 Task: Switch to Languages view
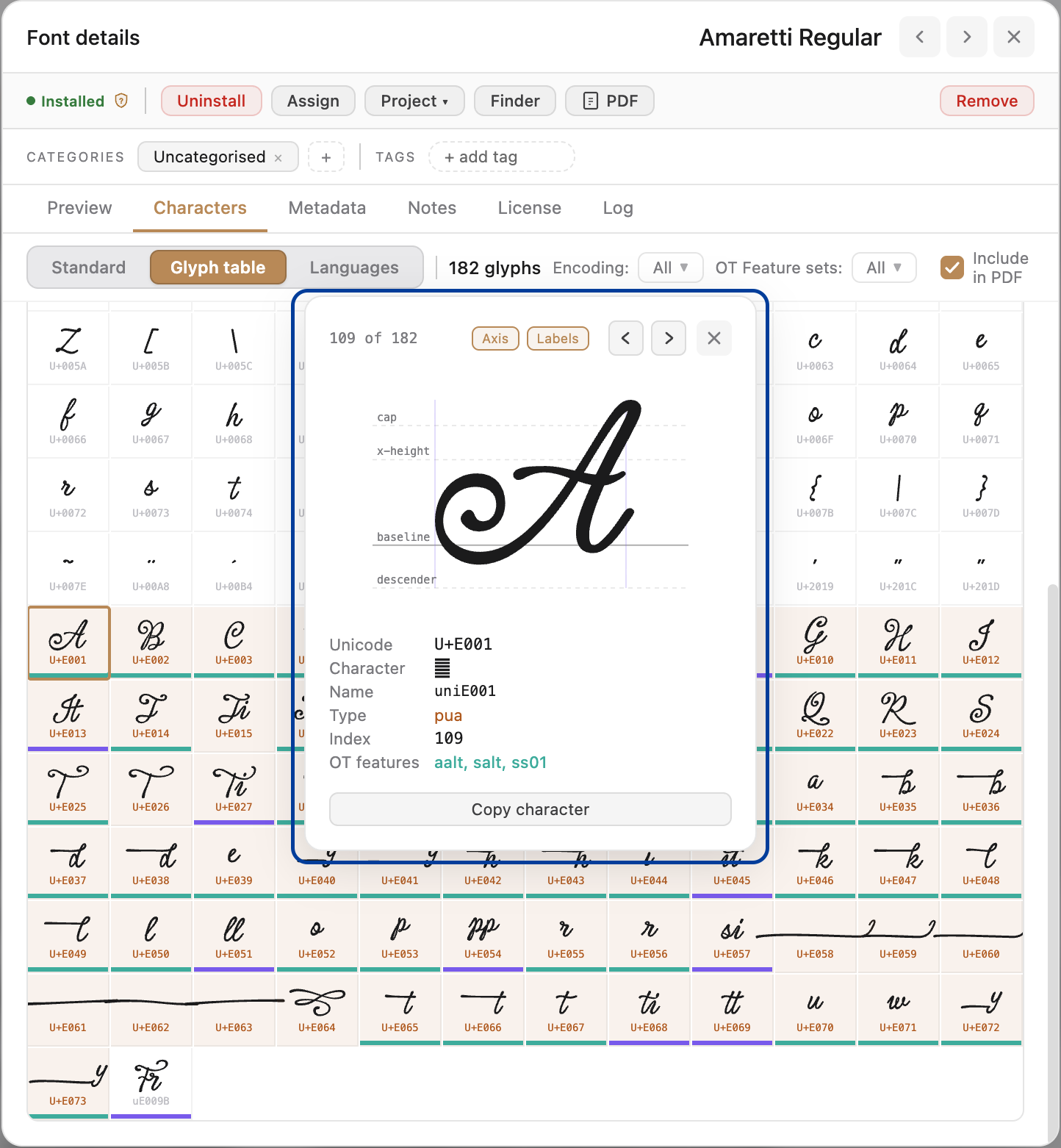pyautogui.click(x=354, y=268)
